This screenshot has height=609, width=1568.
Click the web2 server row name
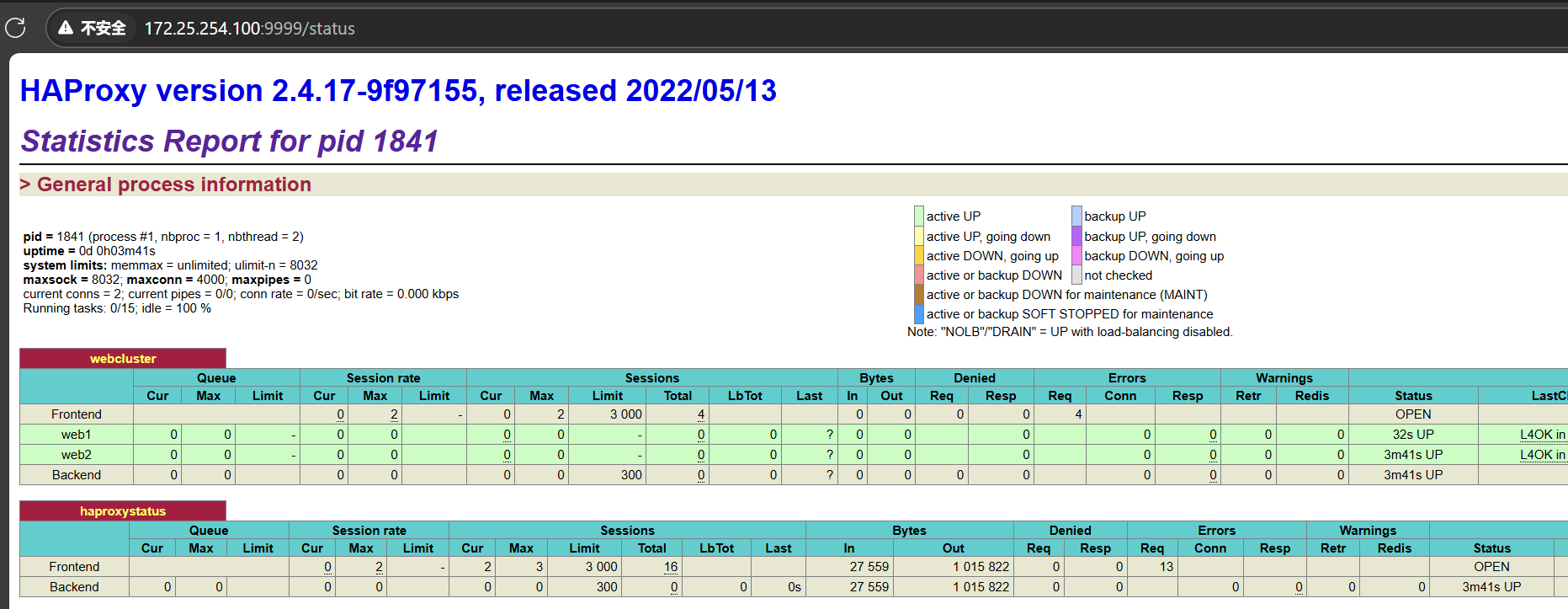click(76, 455)
